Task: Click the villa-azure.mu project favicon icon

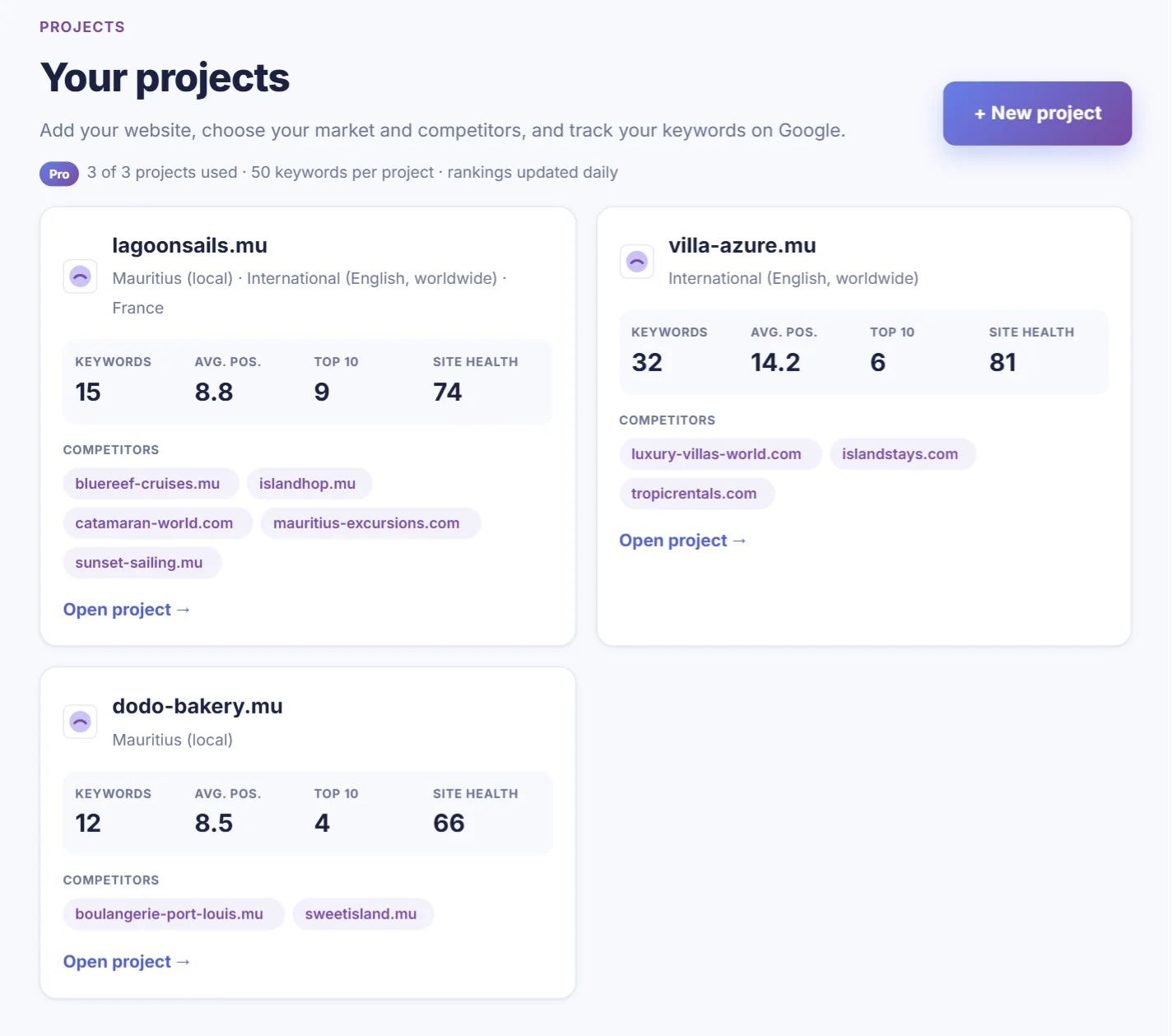Action: click(636, 262)
